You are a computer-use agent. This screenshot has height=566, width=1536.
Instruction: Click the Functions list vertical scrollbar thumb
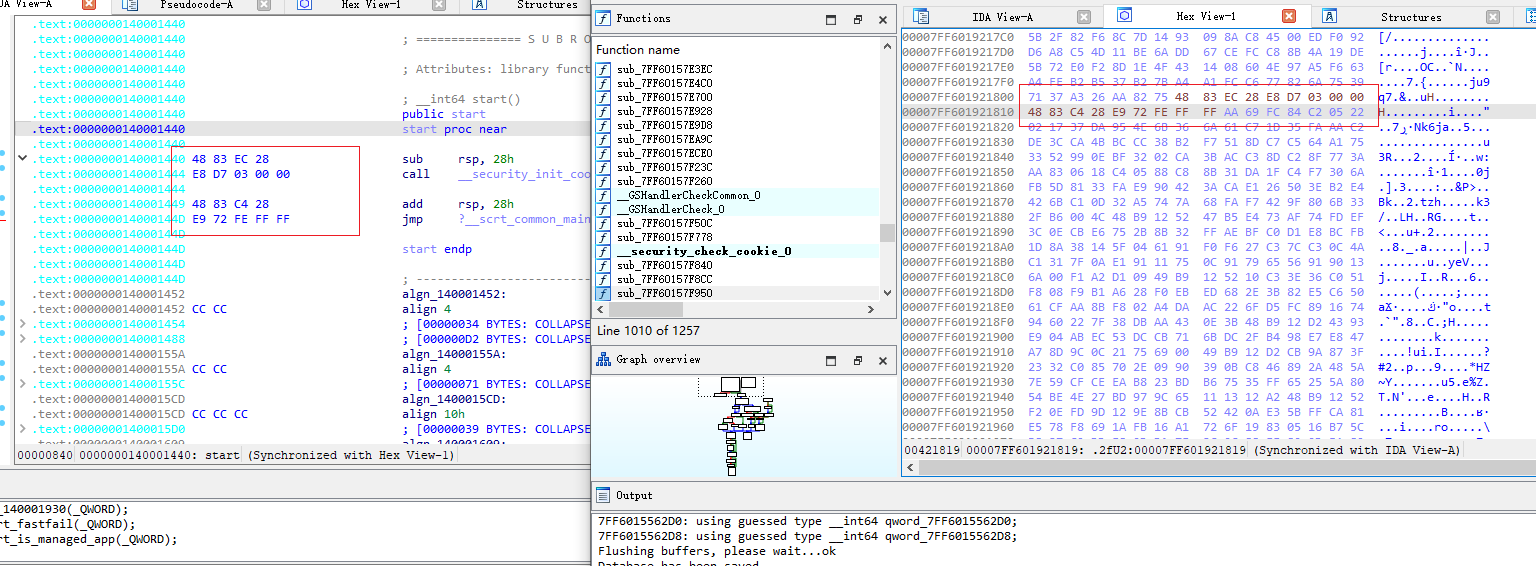point(886,232)
